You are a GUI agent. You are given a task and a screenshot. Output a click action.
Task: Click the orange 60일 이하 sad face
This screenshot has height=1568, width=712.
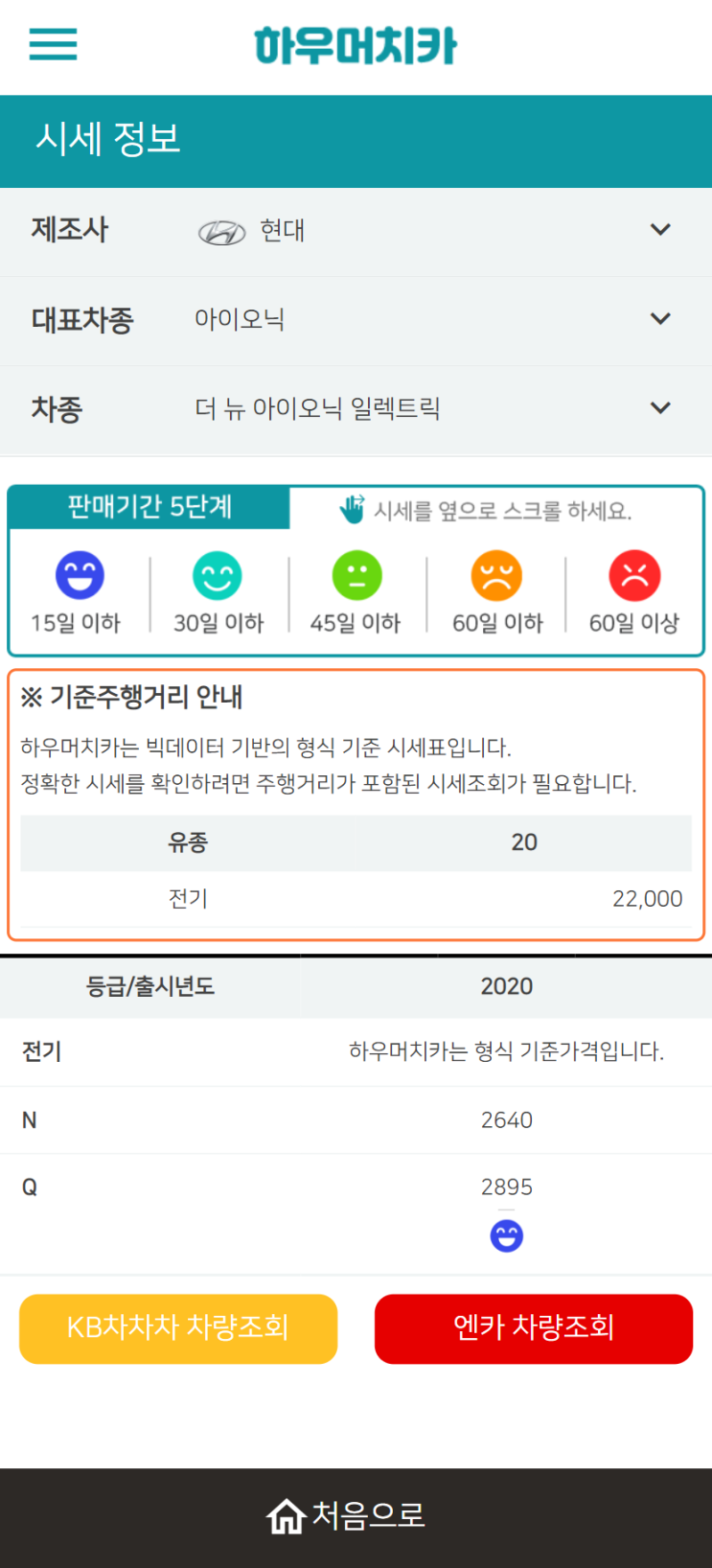tap(496, 575)
